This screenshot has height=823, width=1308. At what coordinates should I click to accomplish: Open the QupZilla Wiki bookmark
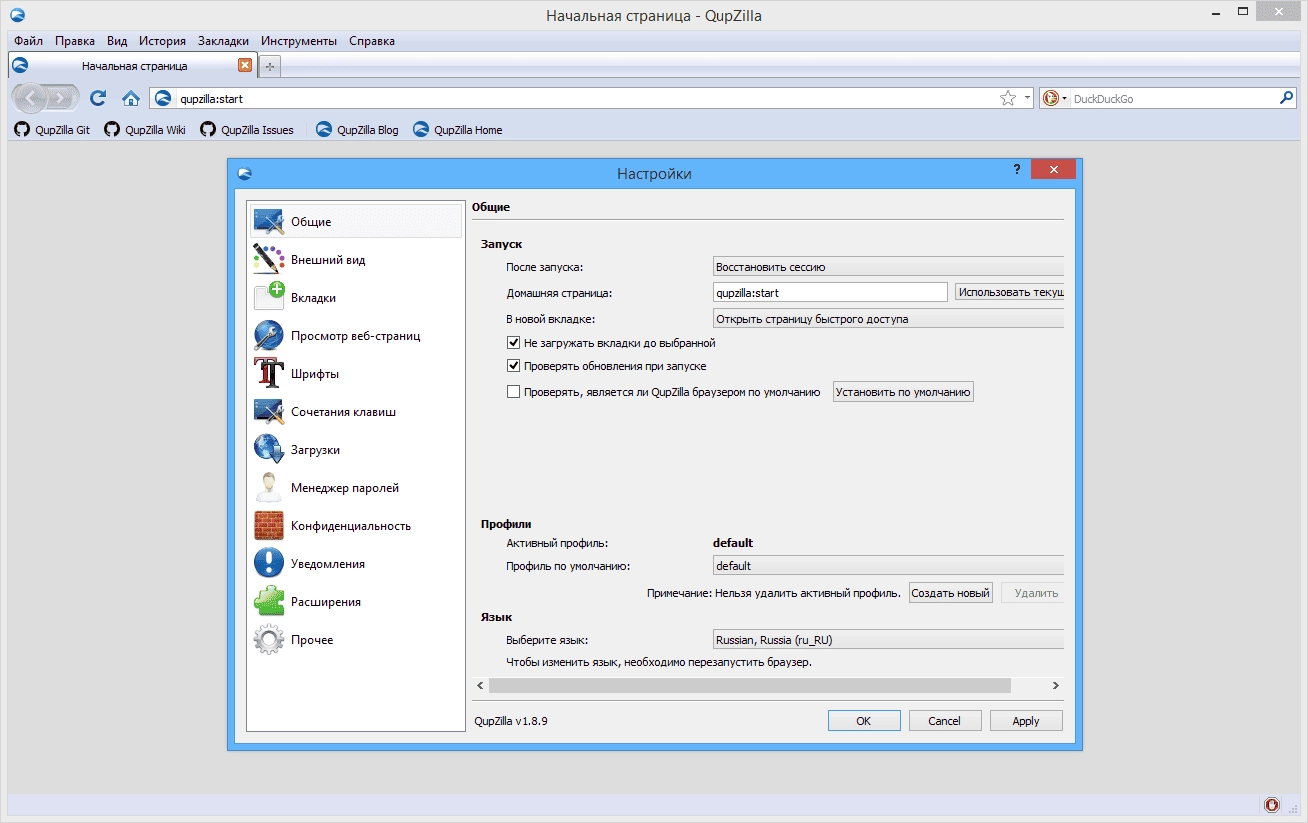click(145, 129)
